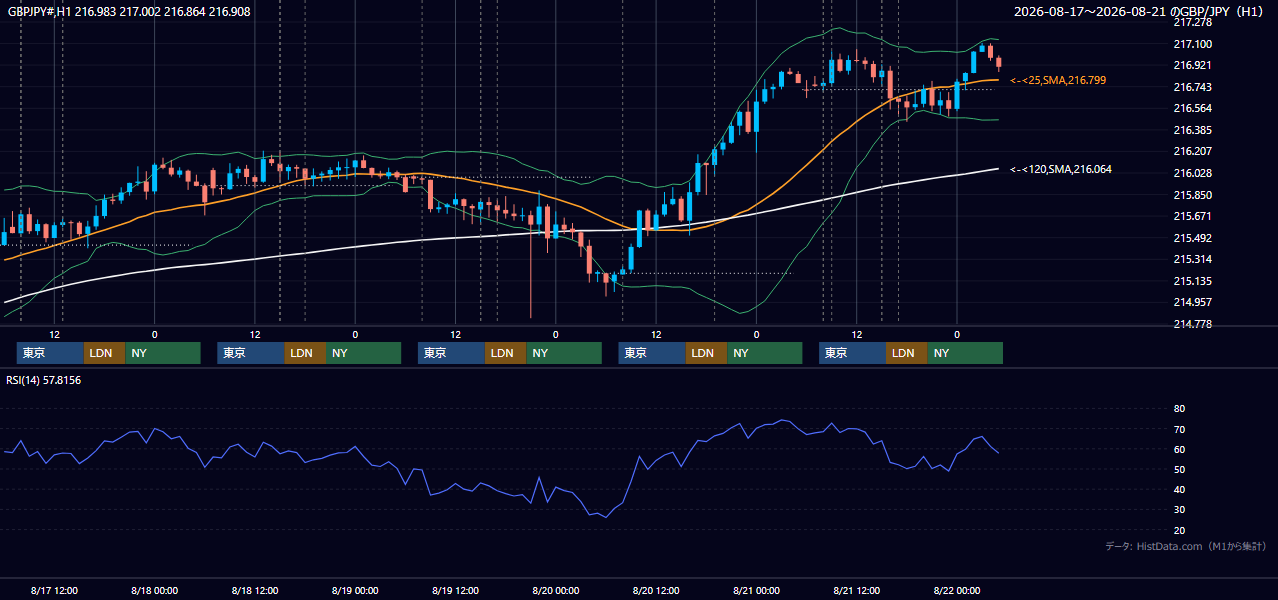Click RSI axis level 70
The image size is (1278, 600).
[x=1179, y=429]
